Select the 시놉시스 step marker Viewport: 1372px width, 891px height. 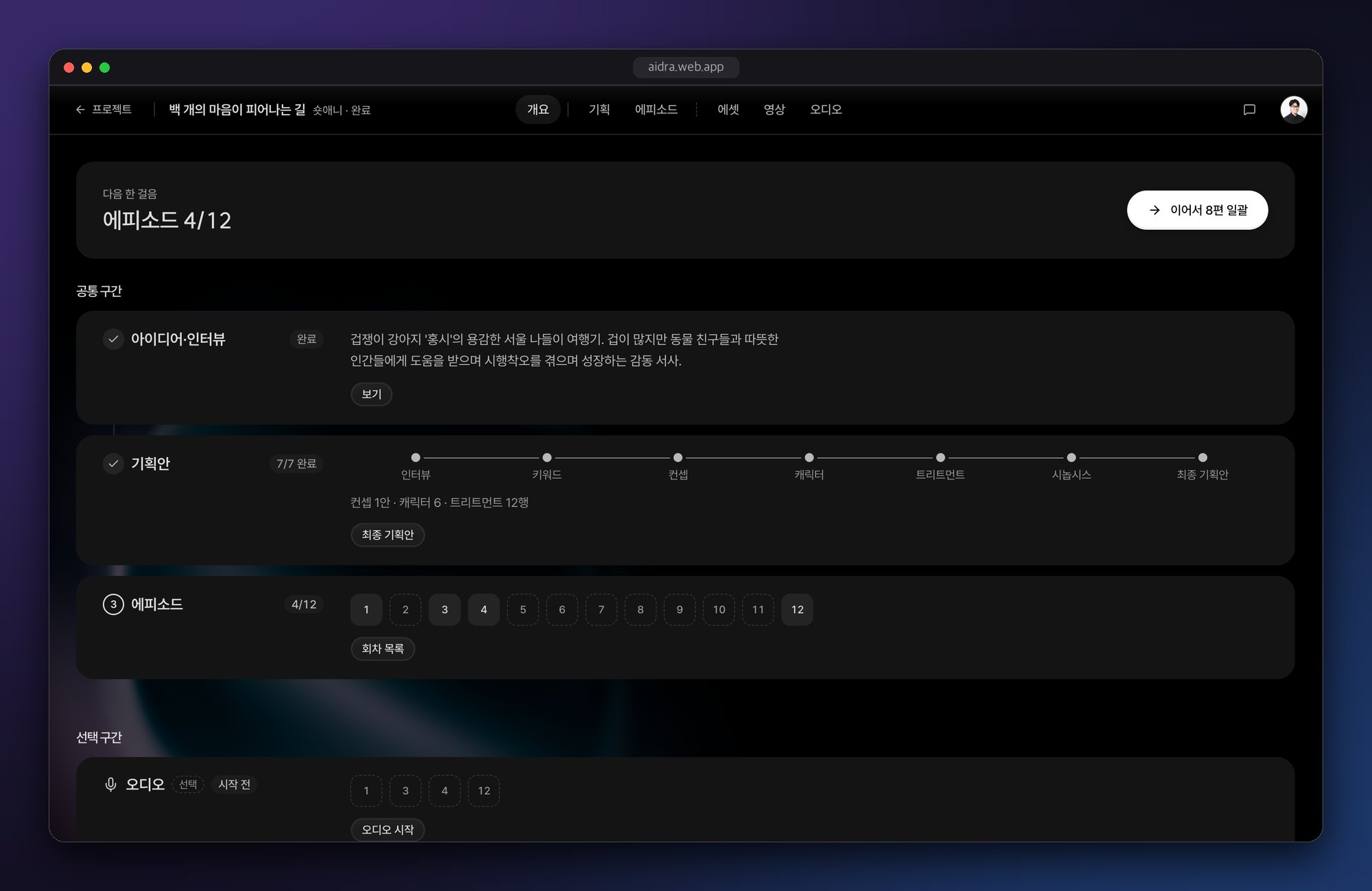click(x=1072, y=458)
